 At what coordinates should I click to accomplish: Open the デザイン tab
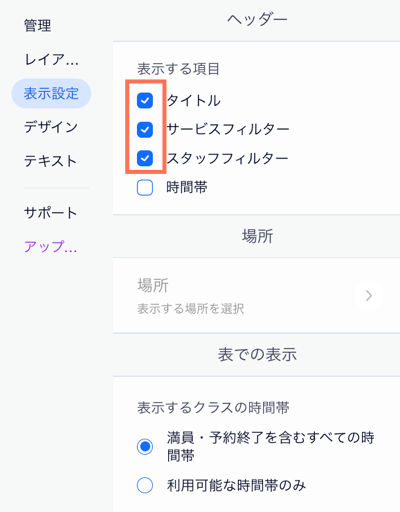tap(51, 127)
